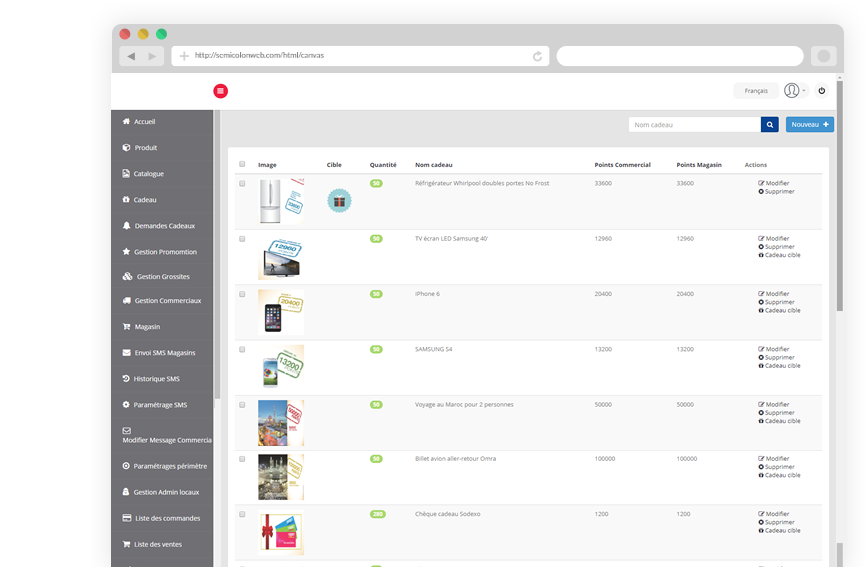Click the teal gift target icon

[x=340, y=200]
